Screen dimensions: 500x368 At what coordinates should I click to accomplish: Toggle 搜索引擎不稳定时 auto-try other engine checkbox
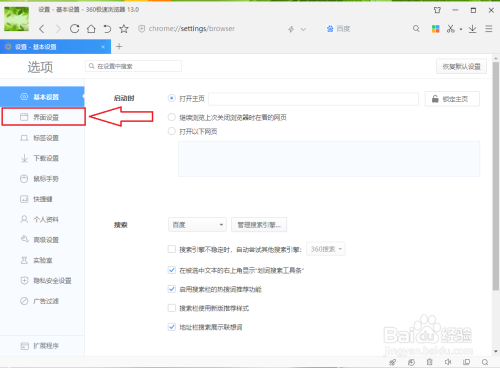click(x=172, y=249)
